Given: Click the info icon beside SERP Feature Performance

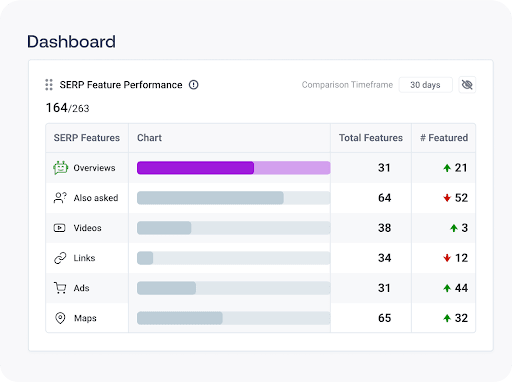Looking at the screenshot, I should 194,85.
